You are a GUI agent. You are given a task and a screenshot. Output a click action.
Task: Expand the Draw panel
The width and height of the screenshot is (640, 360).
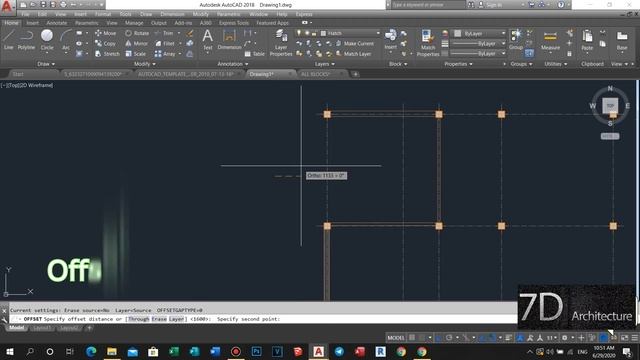point(46,64)
